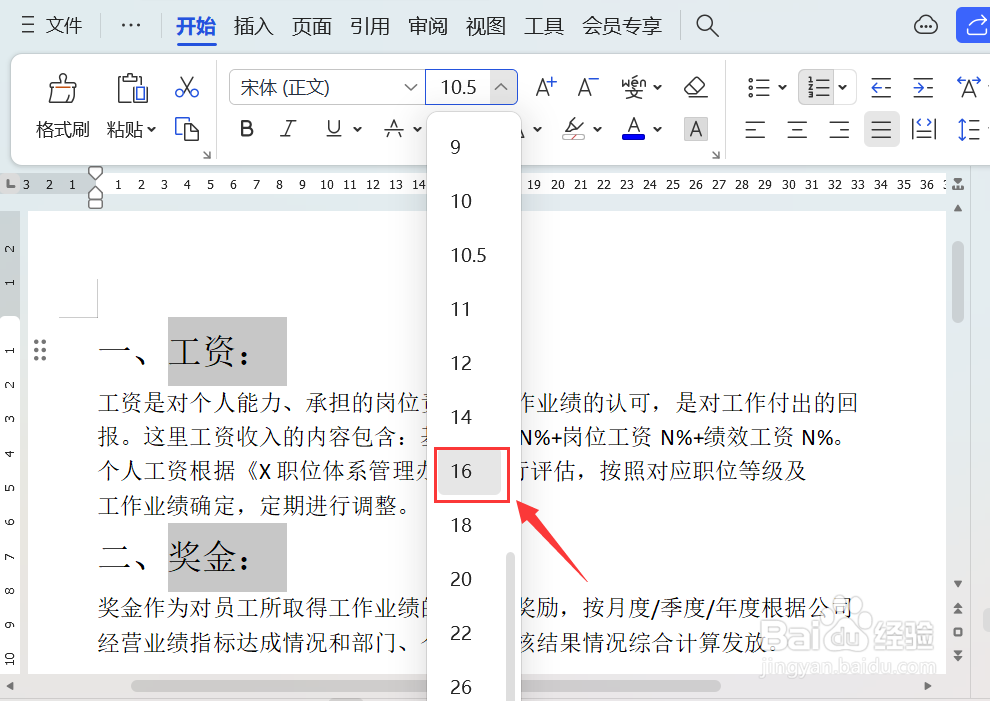This screenshot has height=701, width=990.
Task: Select font size 16 from list
Action: pos(470,471)
